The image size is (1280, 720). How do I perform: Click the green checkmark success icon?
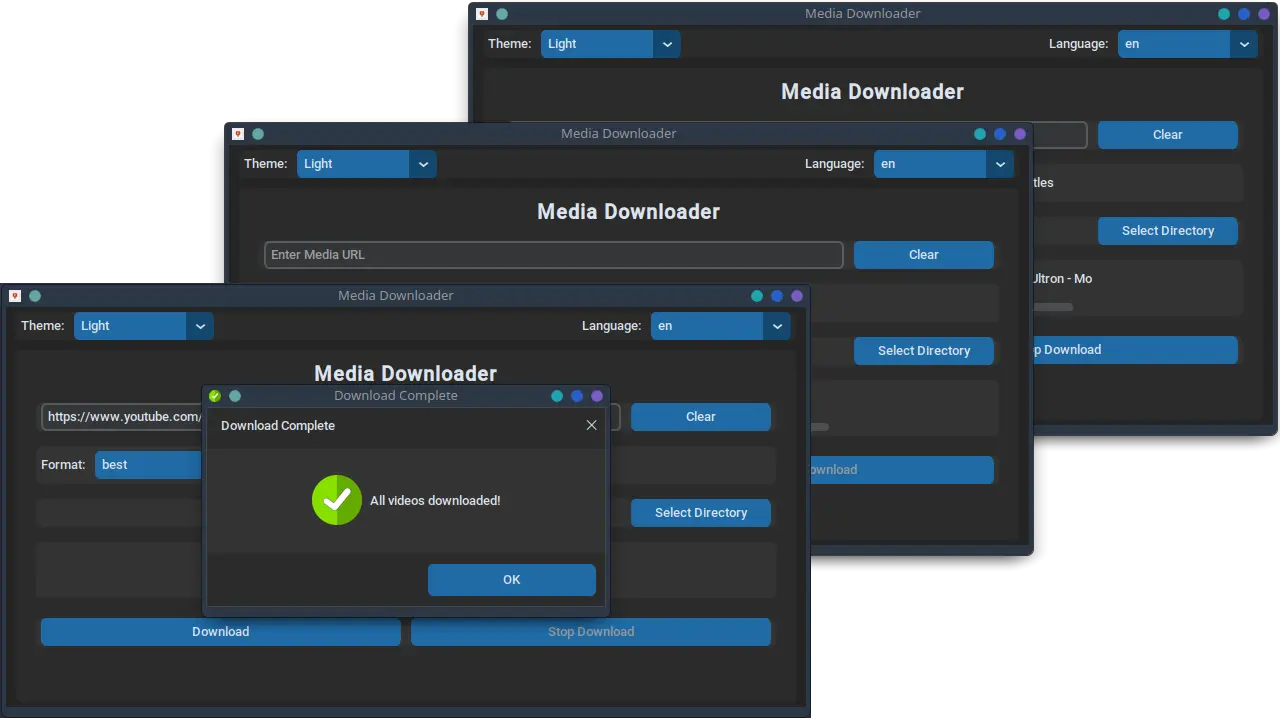click(x=337, y=500)
